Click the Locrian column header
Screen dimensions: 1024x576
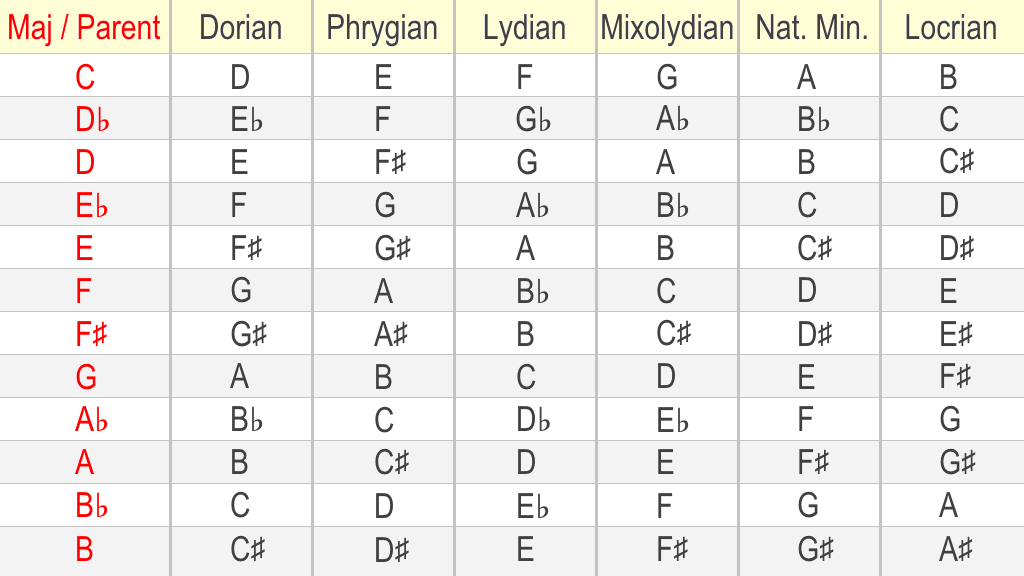point(953,27)
